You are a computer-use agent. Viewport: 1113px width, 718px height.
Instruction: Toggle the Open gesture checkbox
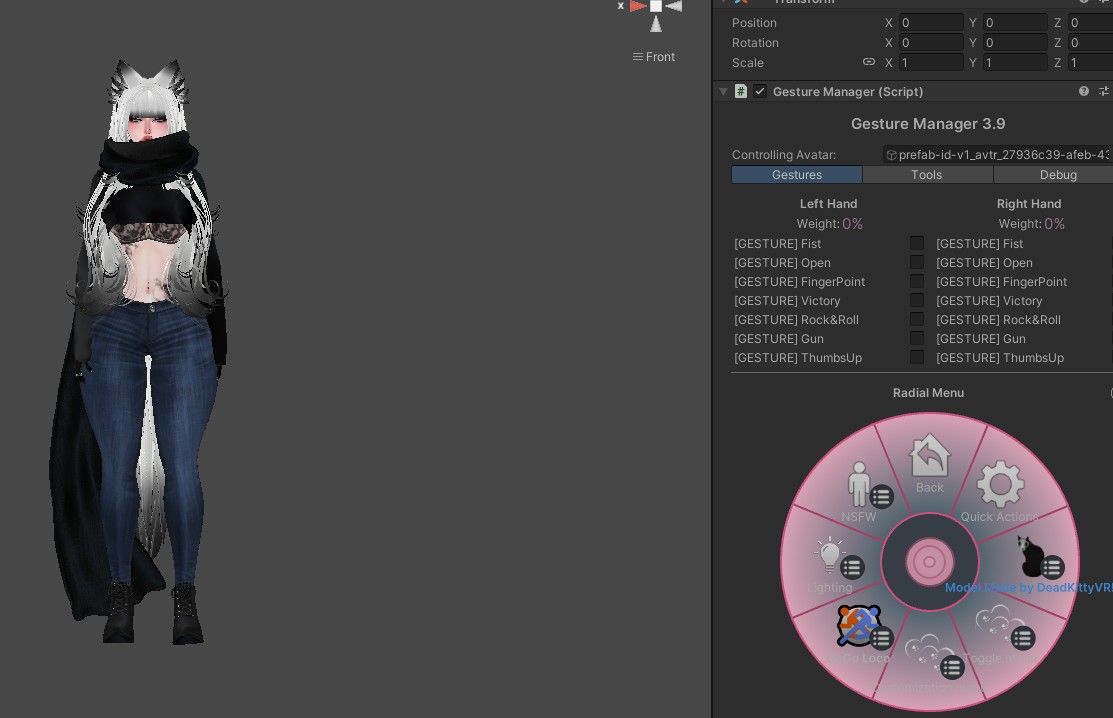[x=917, y=263]
